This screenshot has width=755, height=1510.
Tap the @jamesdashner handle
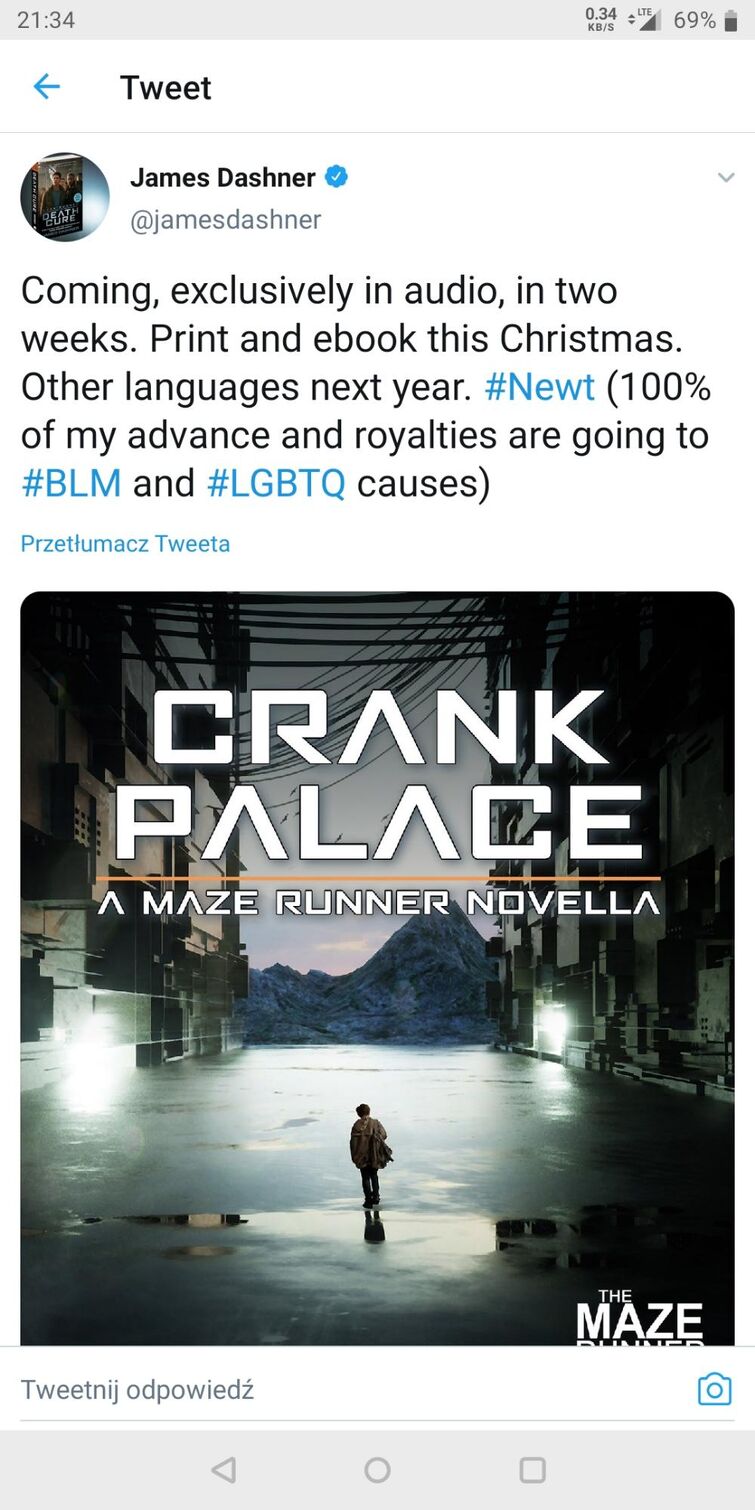coord(225,219)
